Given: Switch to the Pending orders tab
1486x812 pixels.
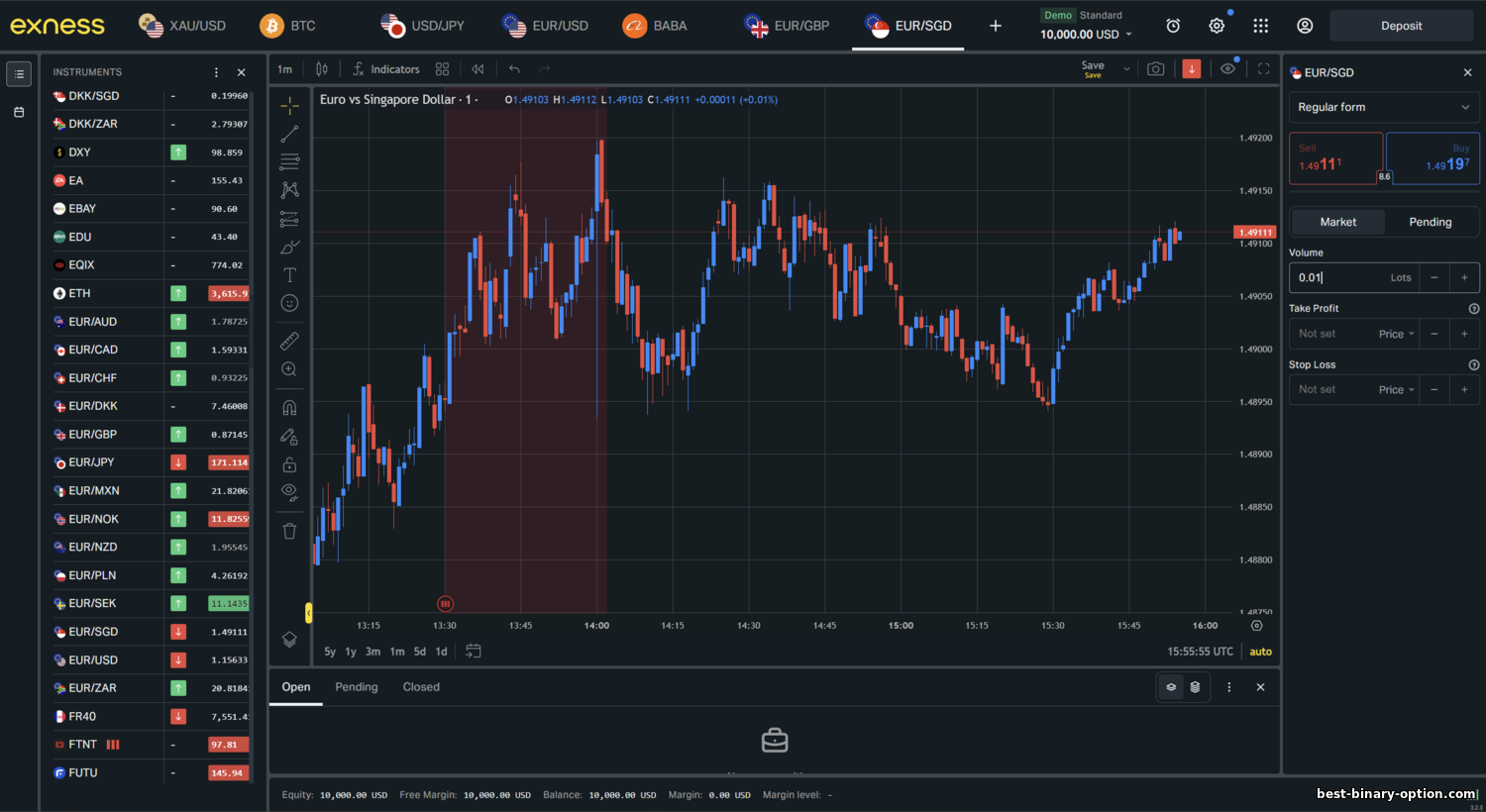Looking at the screenshot, I should click(356, 687).
